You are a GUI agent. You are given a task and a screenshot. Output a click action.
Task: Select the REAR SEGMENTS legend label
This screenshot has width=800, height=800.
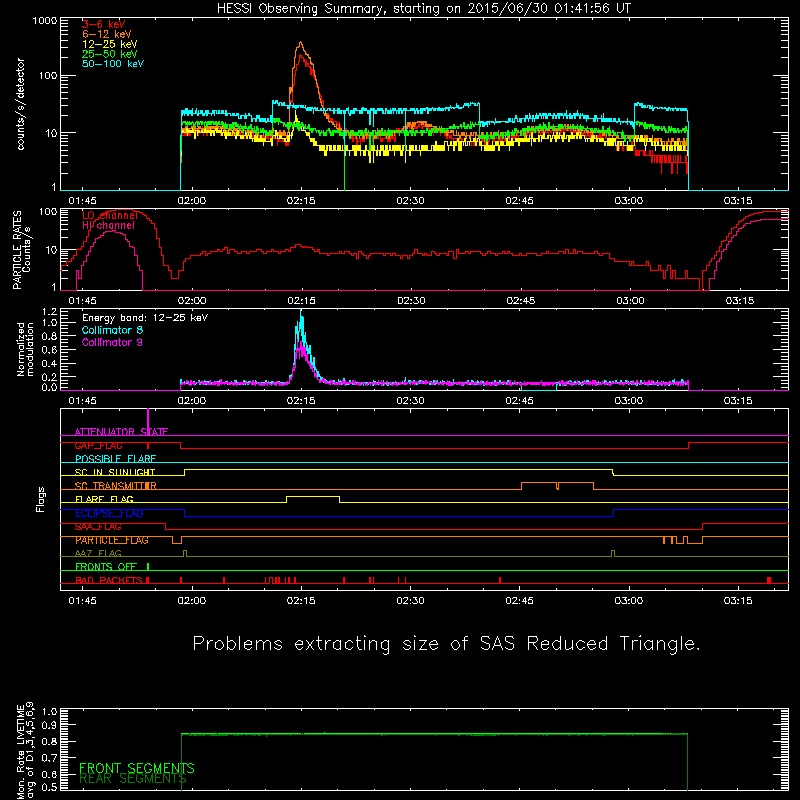[x=133, y=778]
